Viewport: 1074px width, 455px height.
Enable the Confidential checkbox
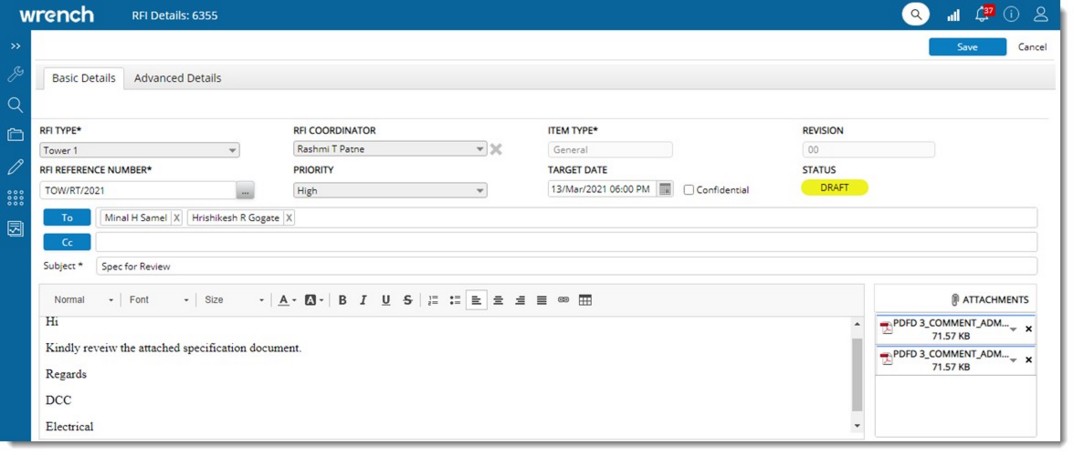coord(689,190)
